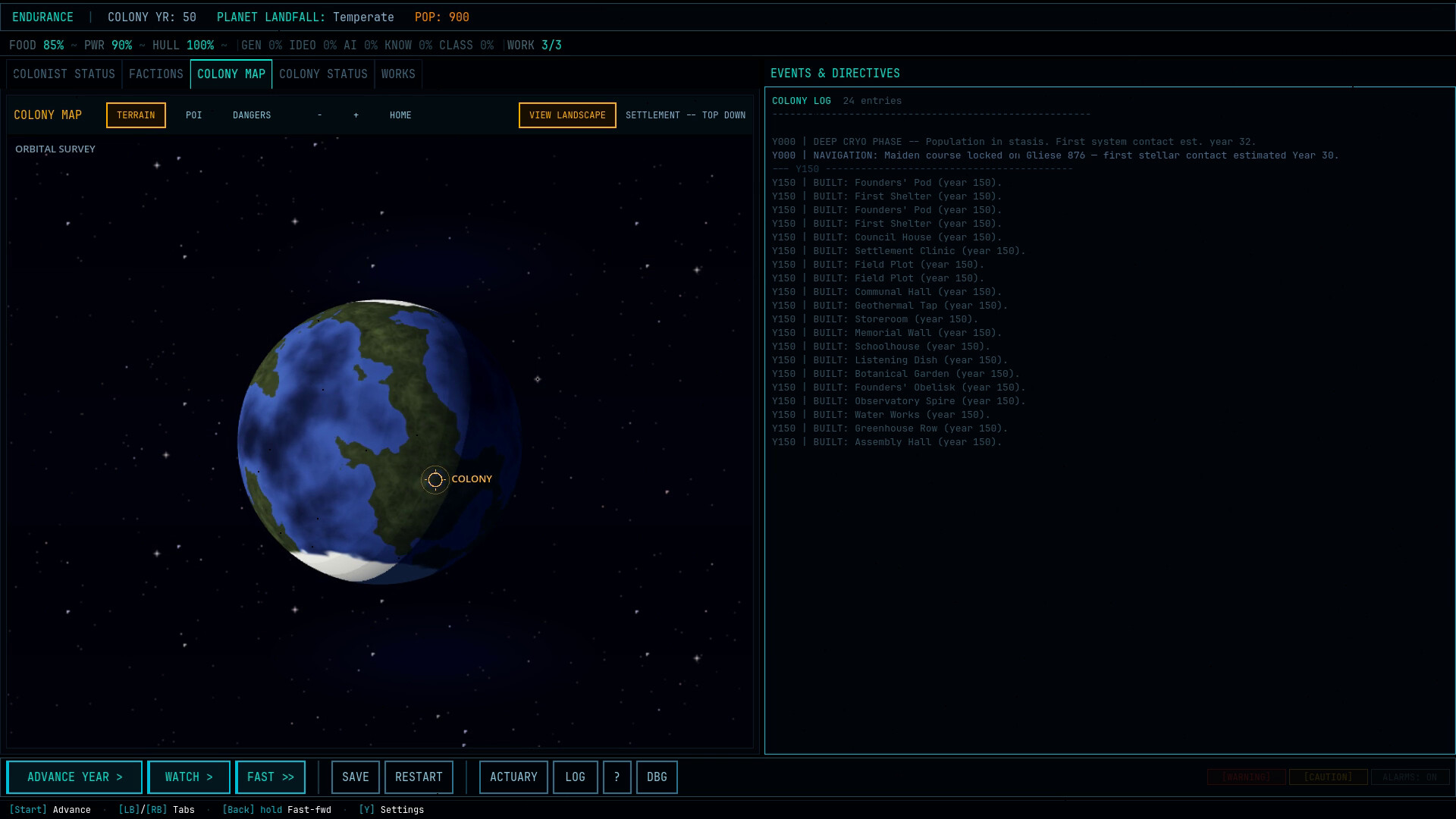Select the DEEP CRYO PHASE log entry

[x=1014, y=142]
